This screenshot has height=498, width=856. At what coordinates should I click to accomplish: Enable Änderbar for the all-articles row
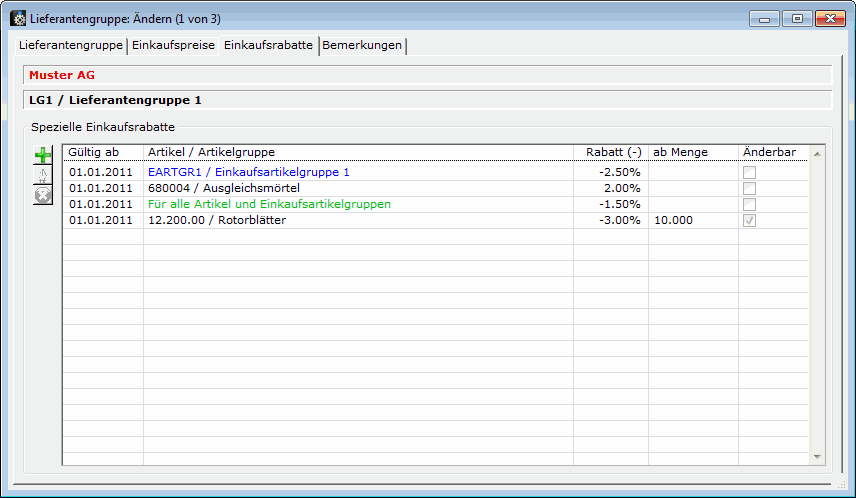tap(748, 204)
